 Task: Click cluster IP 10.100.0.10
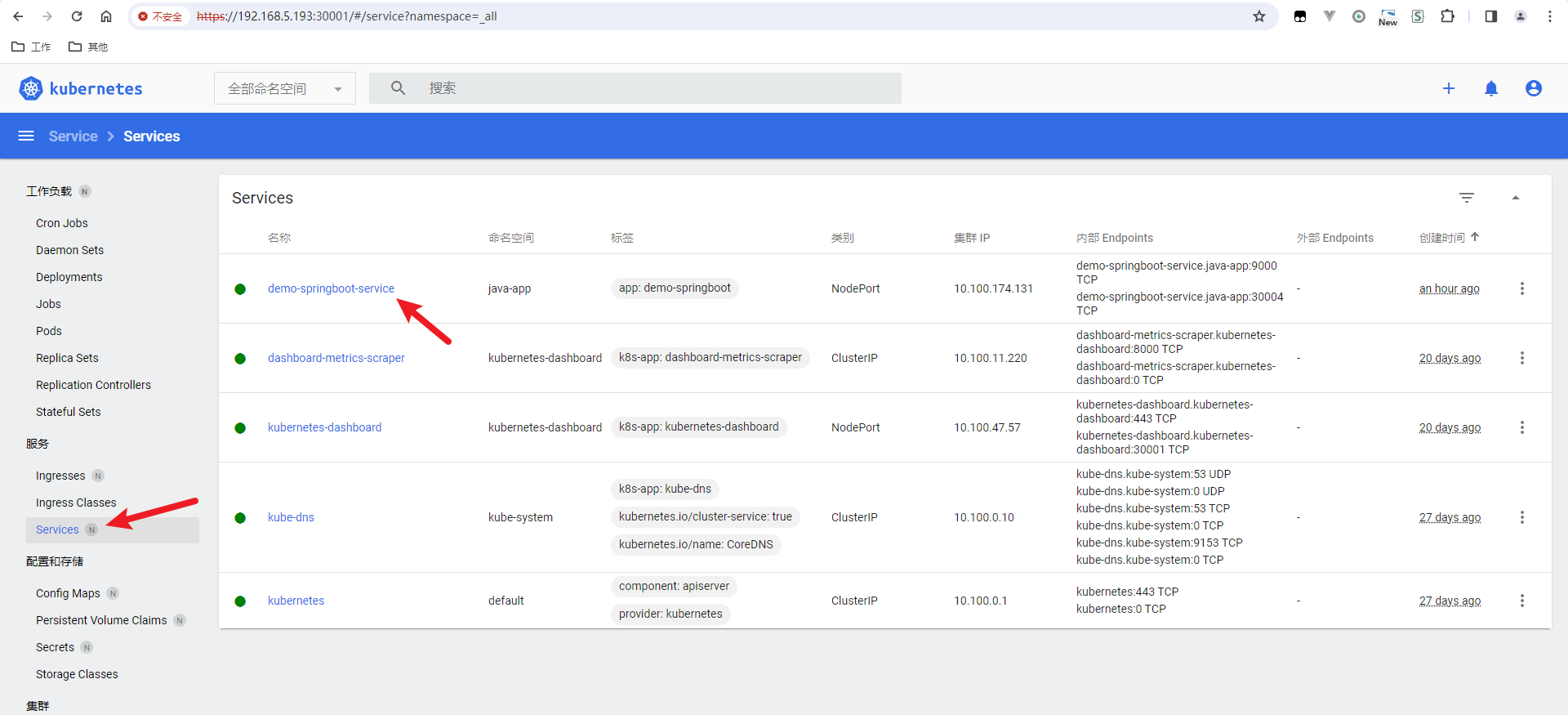click(984, 517)
